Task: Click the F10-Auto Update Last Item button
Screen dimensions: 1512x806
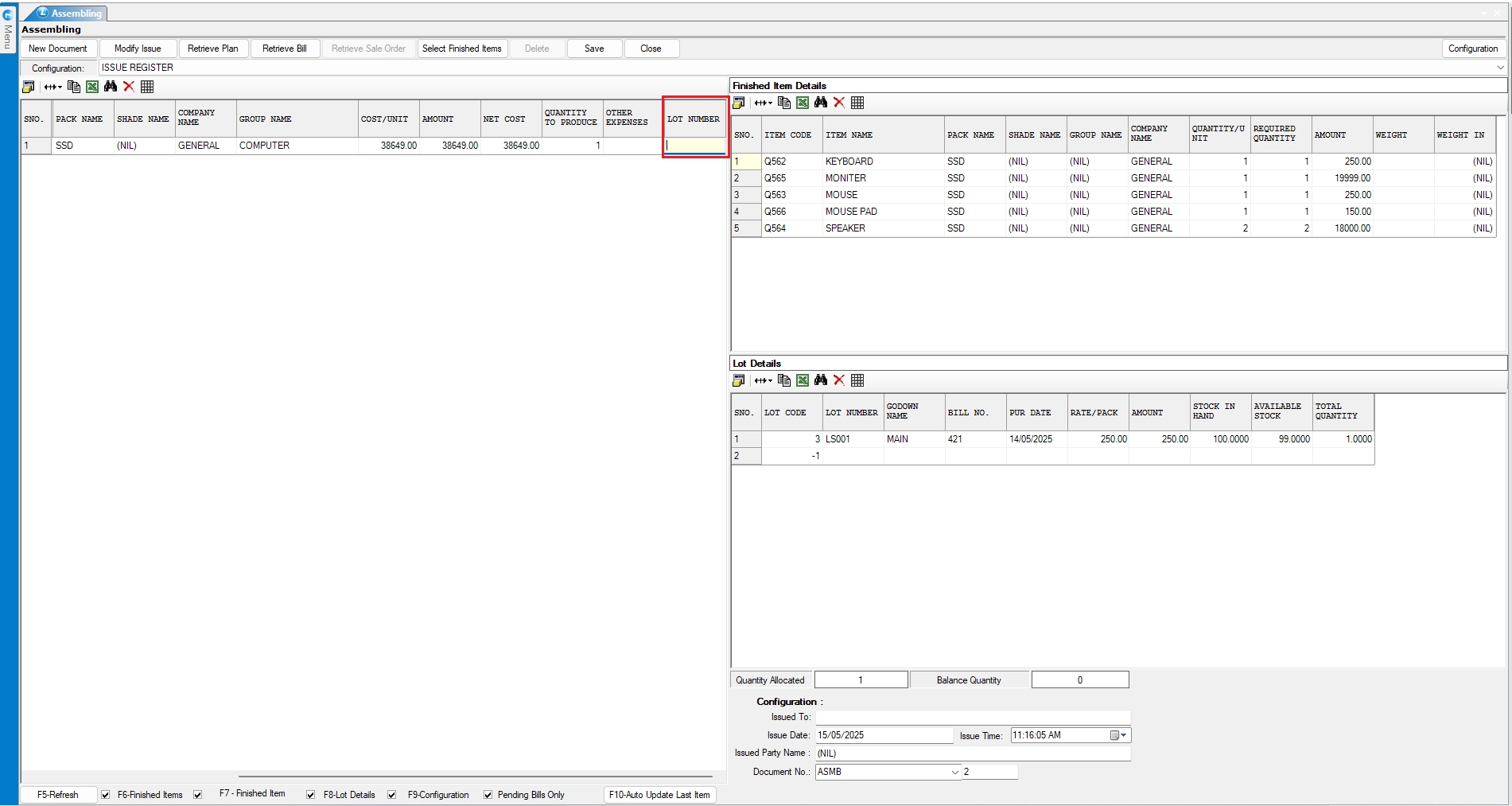Action: coord(659,795)
